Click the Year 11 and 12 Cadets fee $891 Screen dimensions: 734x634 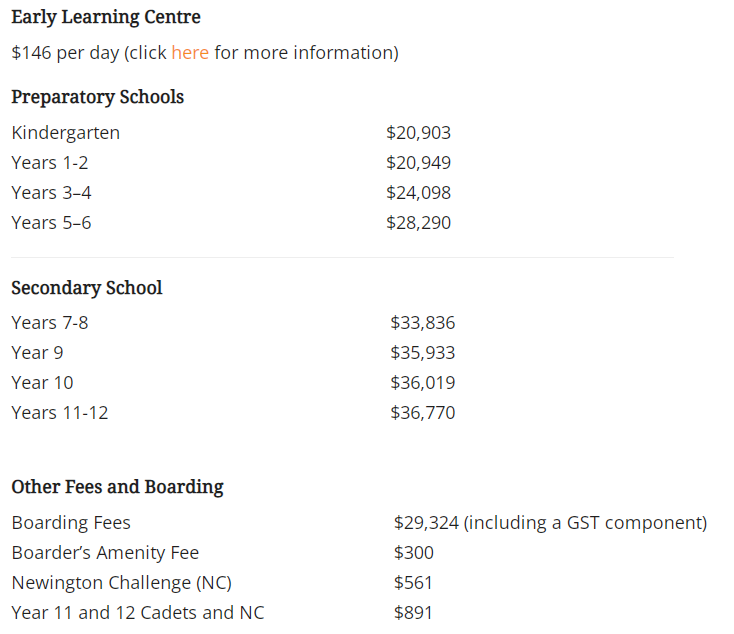[x=413, y=612]
